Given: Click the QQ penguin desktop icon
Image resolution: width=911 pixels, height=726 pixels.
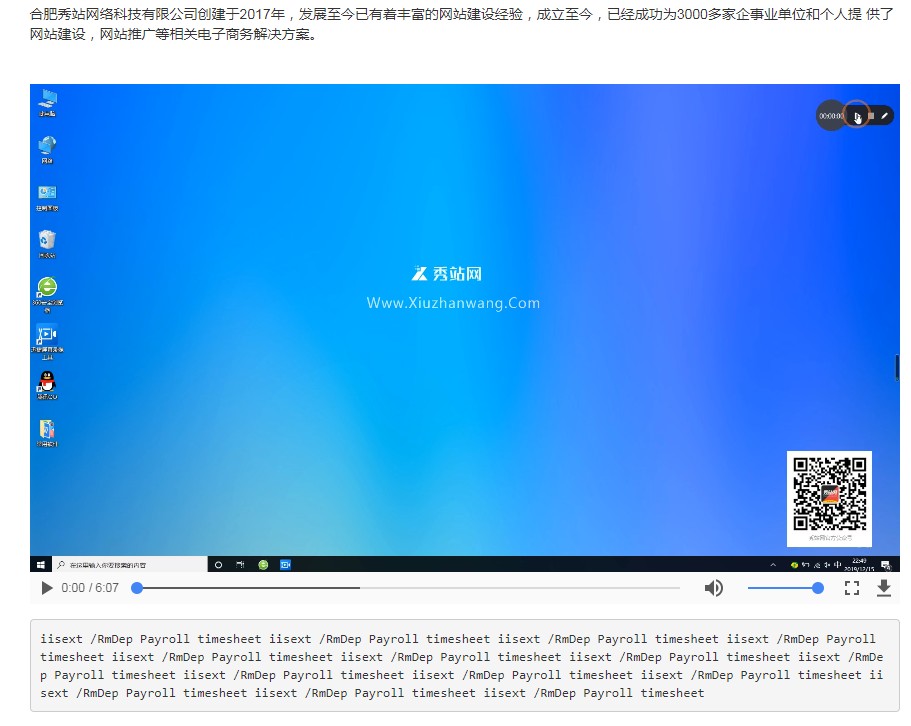Looking at the screenshot, I should pos(47,382).
